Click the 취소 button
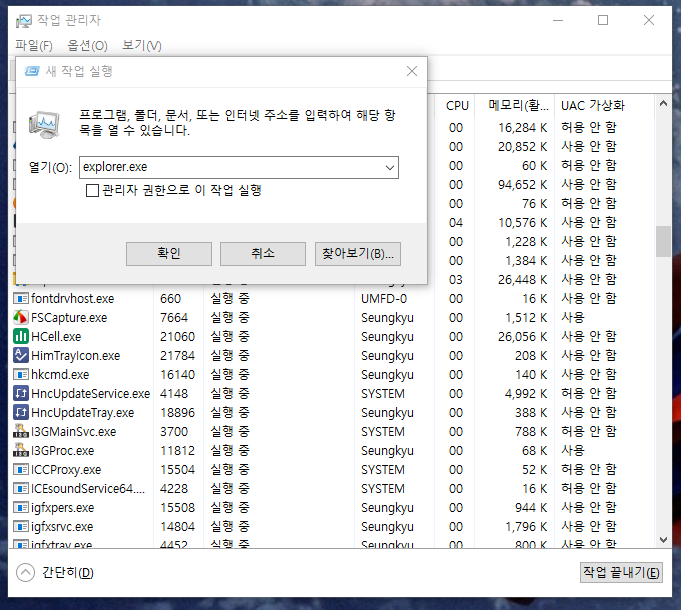 click(x=263, y=254)
